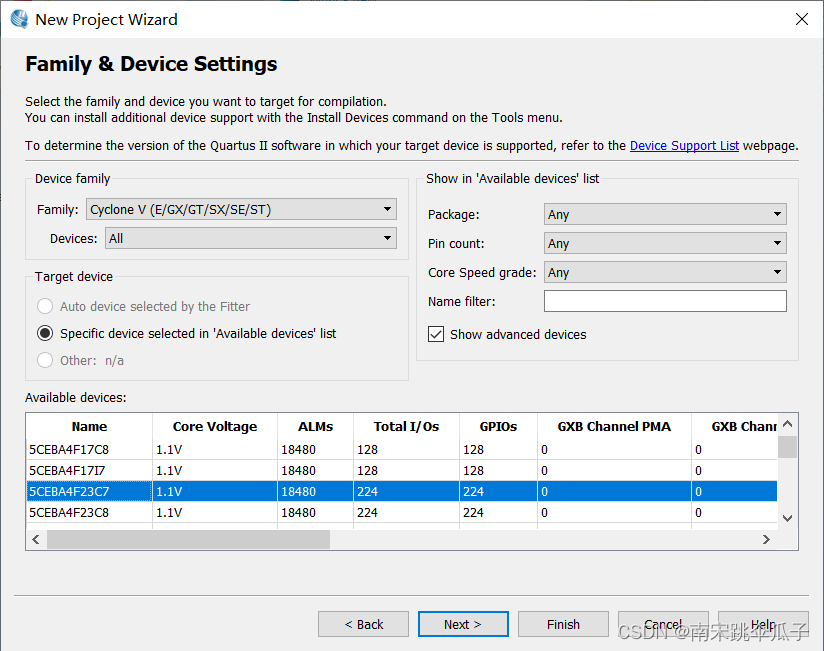The width and height of the screenshot is (824, 651).
Task: Select device row 5CEBA4F17C8
Action: click(402, 449)
